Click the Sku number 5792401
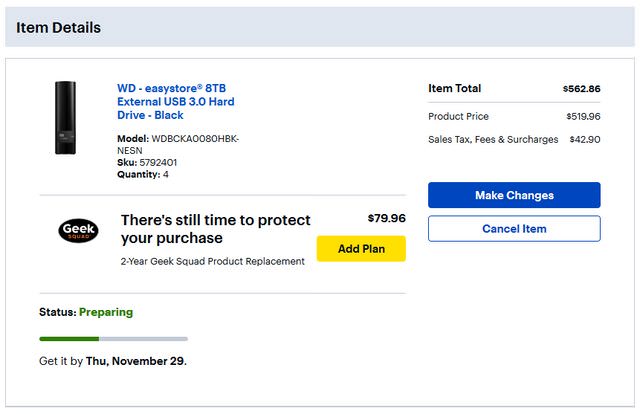Image resolution: width=640 pixels, height=414 pixels. 158,162
